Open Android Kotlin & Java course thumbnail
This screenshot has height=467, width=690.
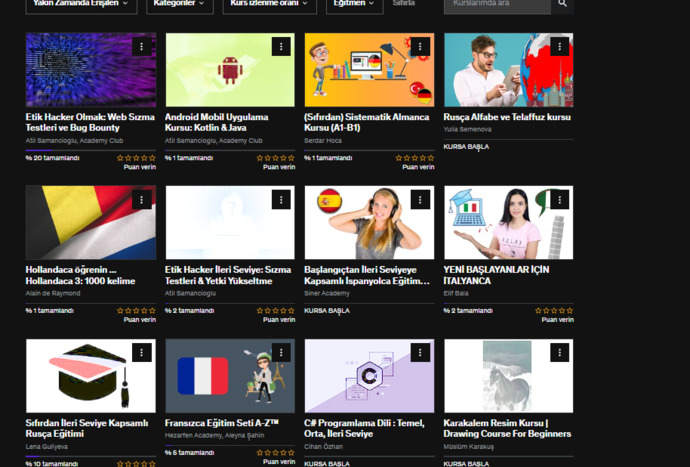tap(230, 70)
